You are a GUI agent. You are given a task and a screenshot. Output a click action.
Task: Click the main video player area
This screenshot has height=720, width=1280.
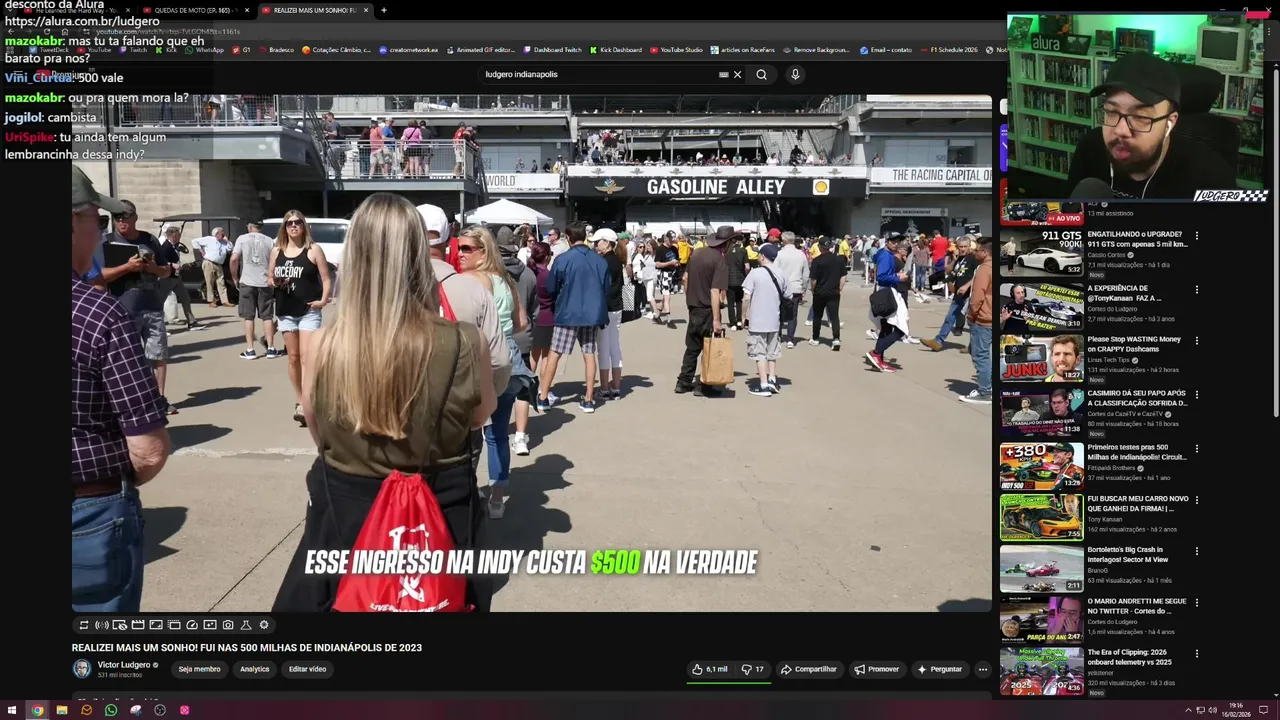(531, 353)
